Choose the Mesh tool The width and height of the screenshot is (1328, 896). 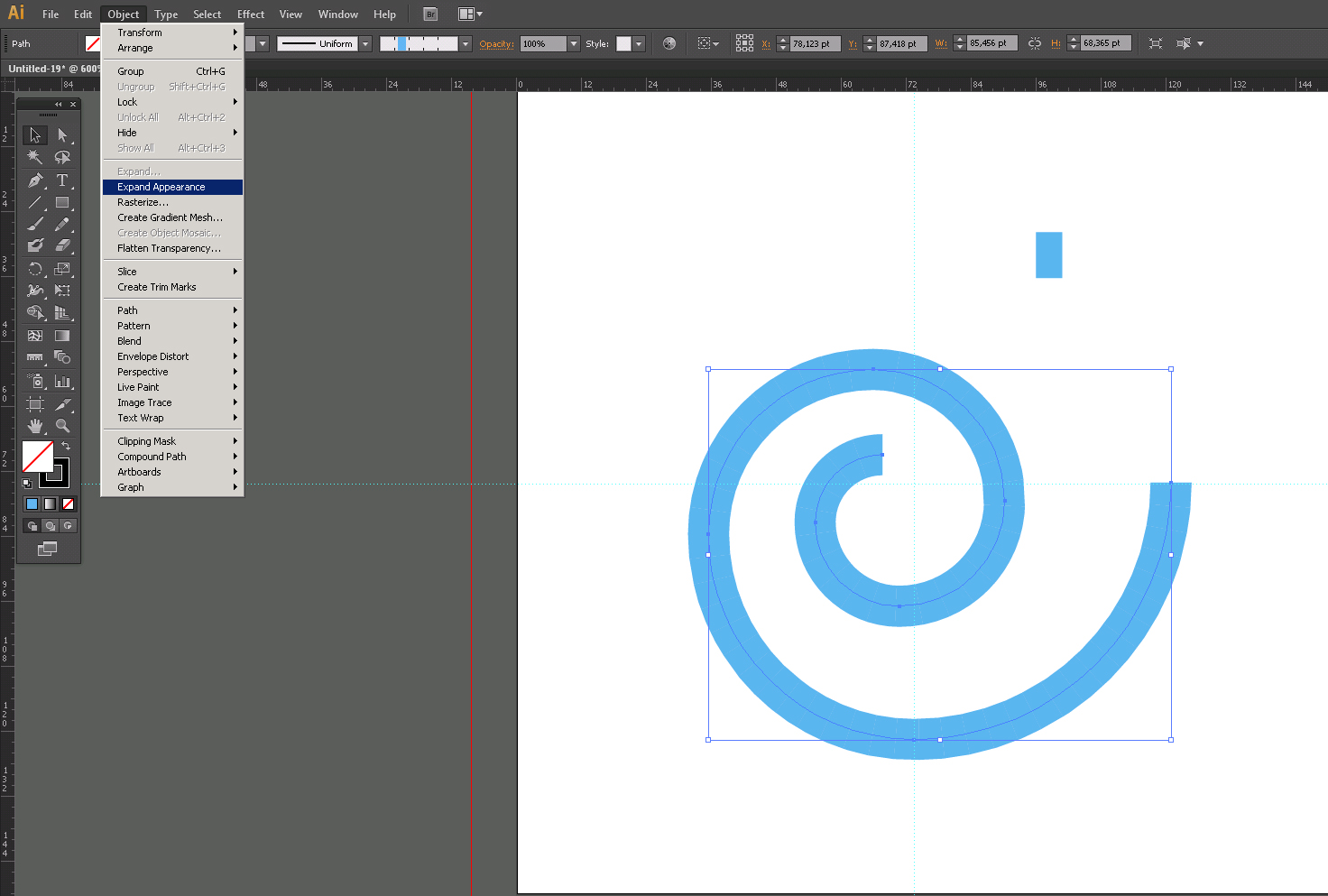[x=35, y=336]
